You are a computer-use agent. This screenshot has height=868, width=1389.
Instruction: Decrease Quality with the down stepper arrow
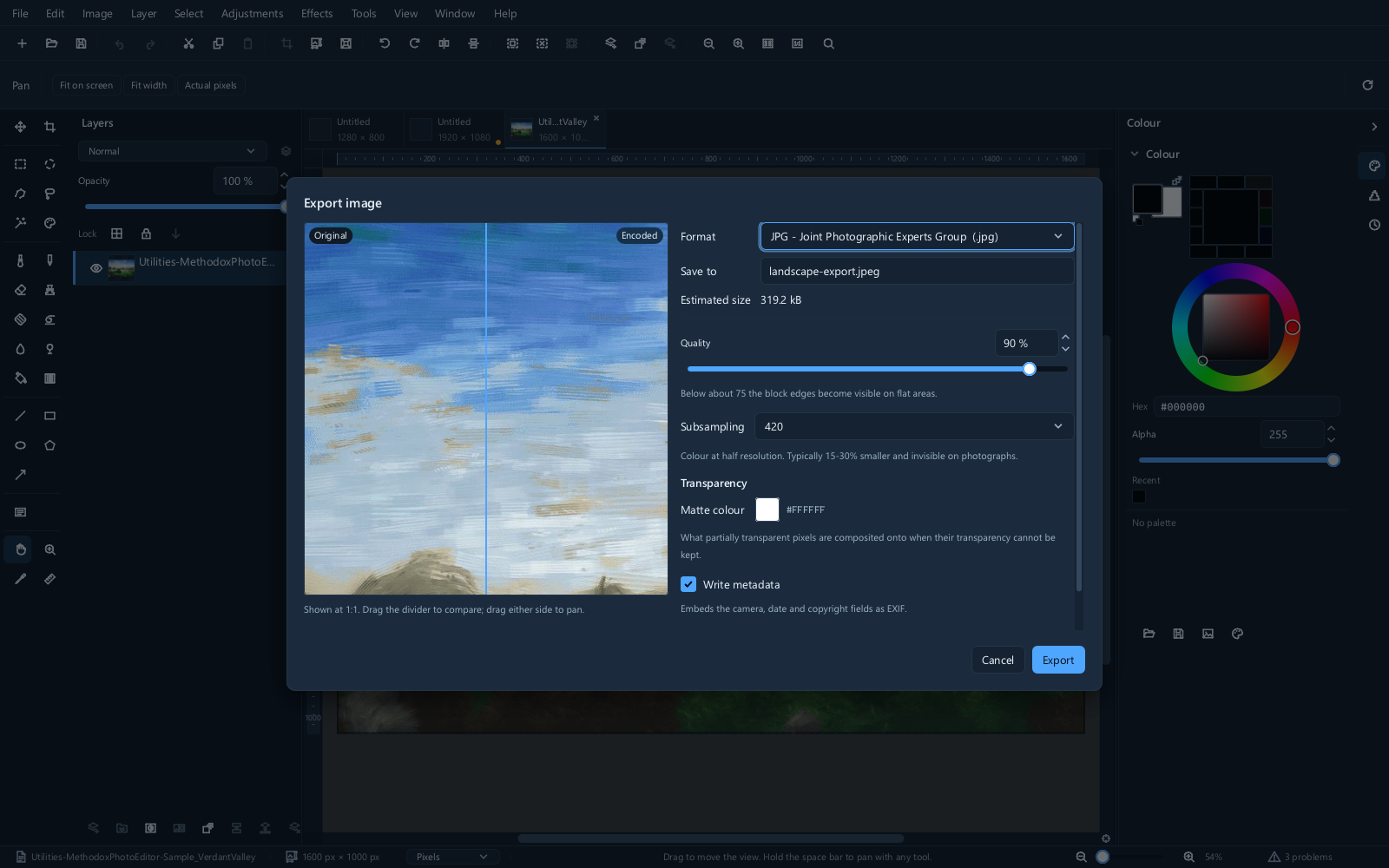pos(1065,349)
